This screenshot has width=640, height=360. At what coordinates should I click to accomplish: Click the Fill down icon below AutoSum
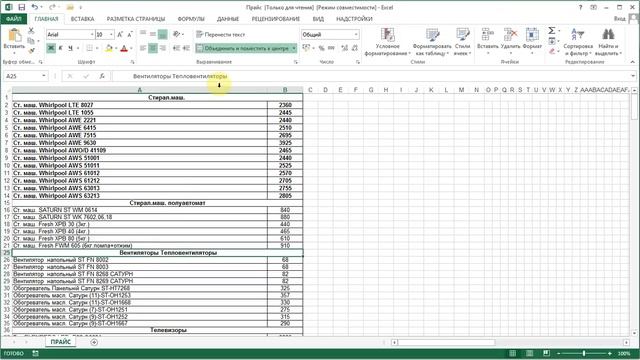[x=551, y=41]
